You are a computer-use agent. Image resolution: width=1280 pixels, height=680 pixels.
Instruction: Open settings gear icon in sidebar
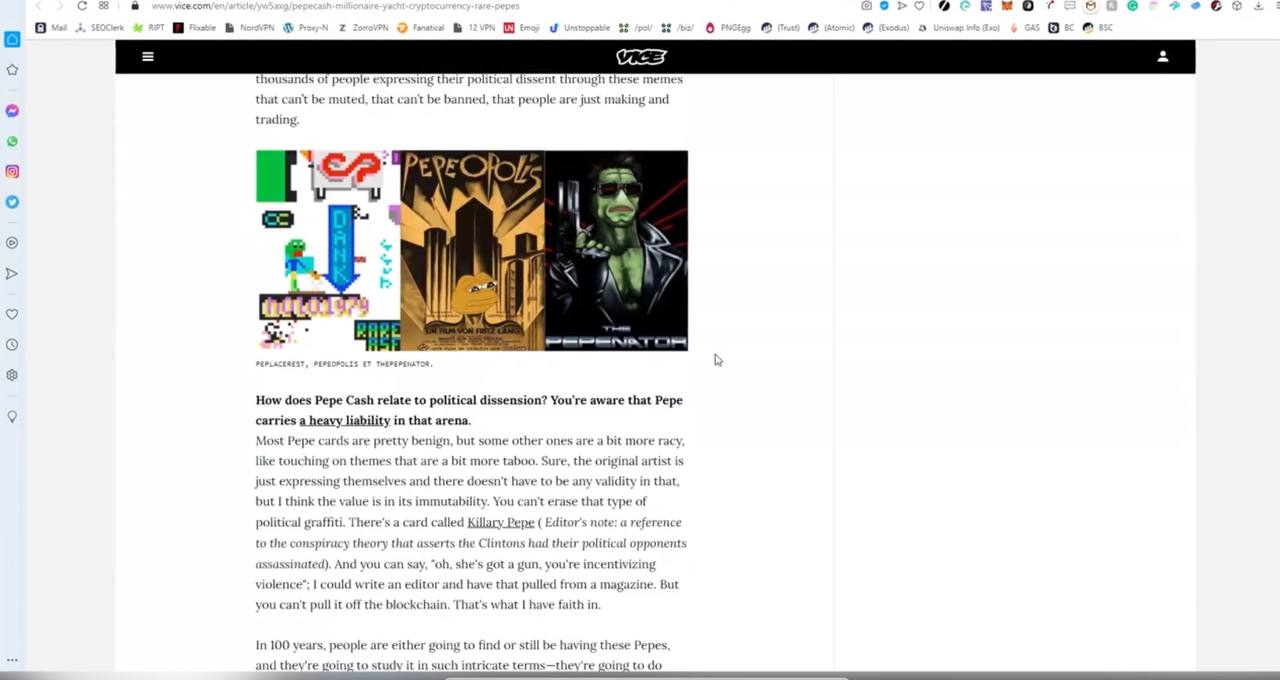(12, 375)
